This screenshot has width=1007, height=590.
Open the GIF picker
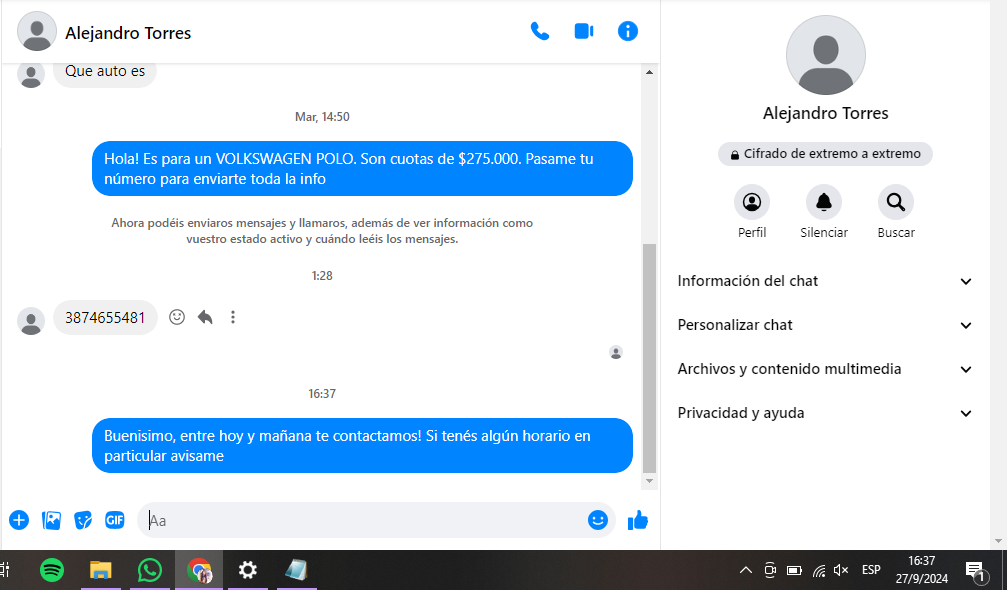click(115, 520)
